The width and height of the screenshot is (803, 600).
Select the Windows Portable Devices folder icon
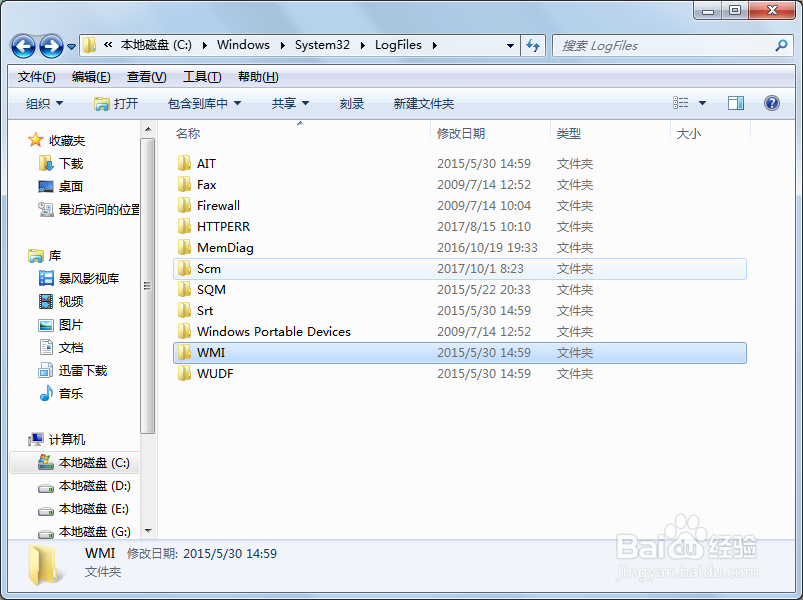(x=184, y=331)
